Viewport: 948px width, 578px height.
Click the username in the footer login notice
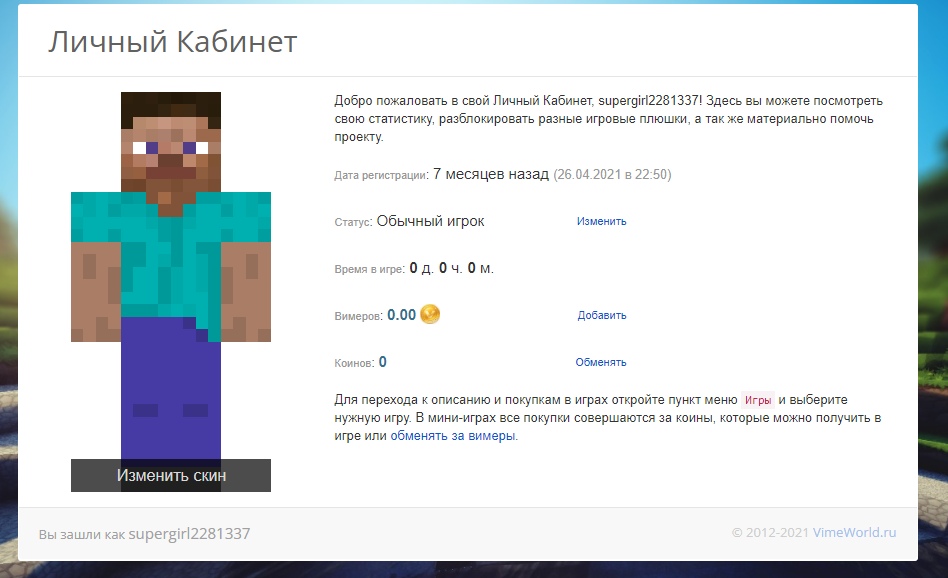pos(189,534)
